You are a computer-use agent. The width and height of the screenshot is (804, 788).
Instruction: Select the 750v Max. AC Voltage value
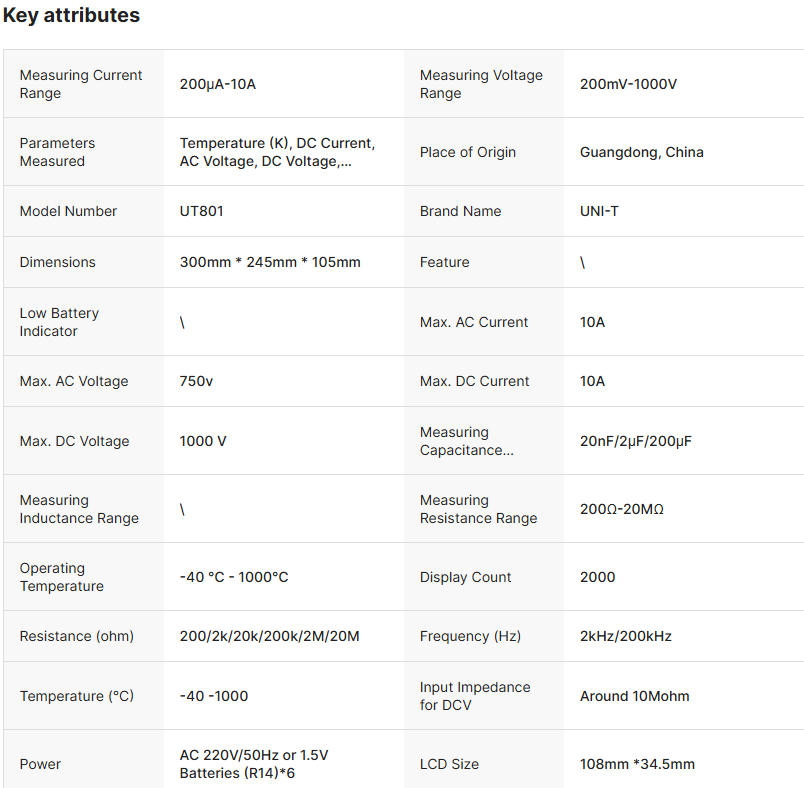point(196,381)
